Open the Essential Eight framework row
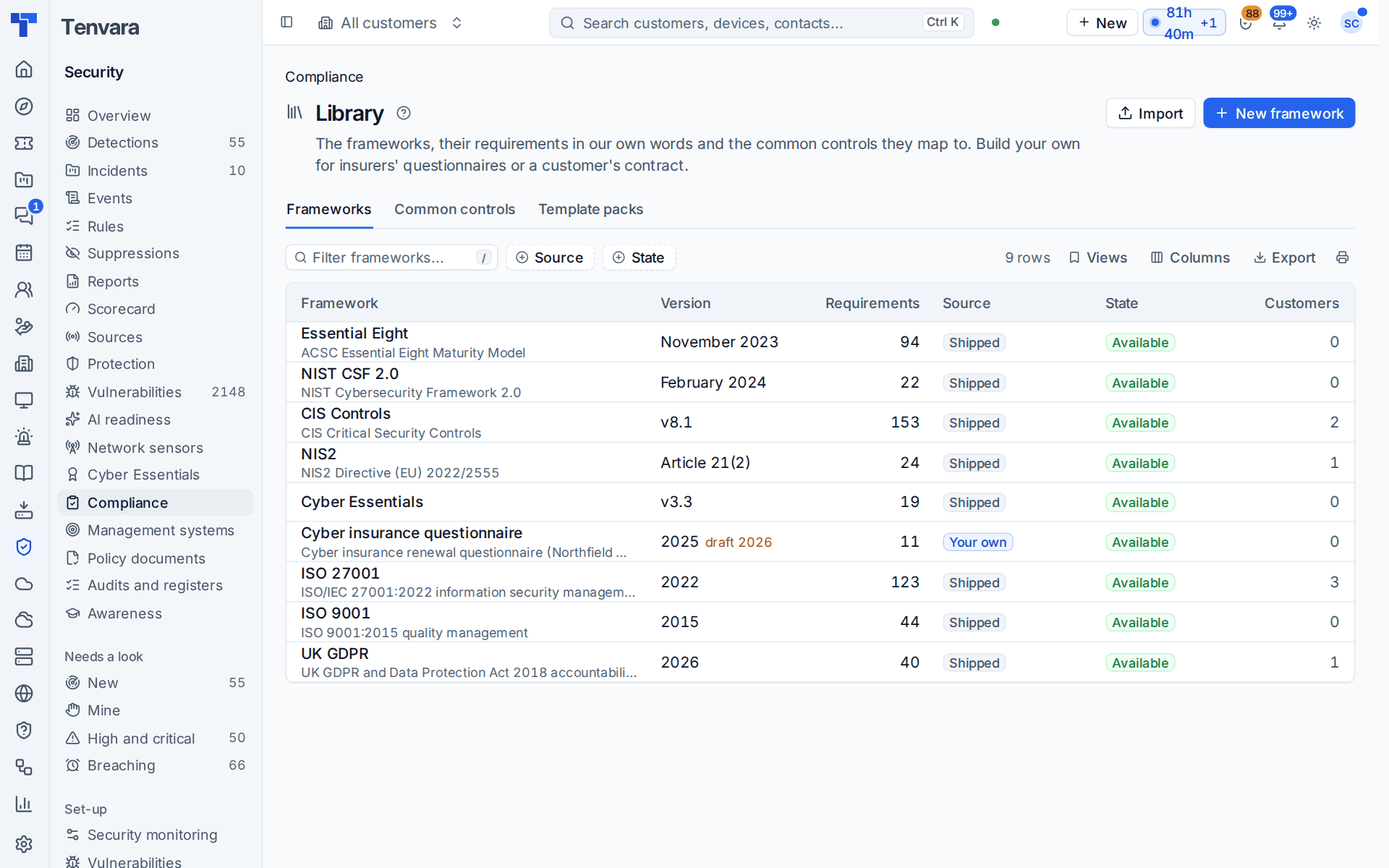The width and height of the screenshot is (1389, 868). 820,342
